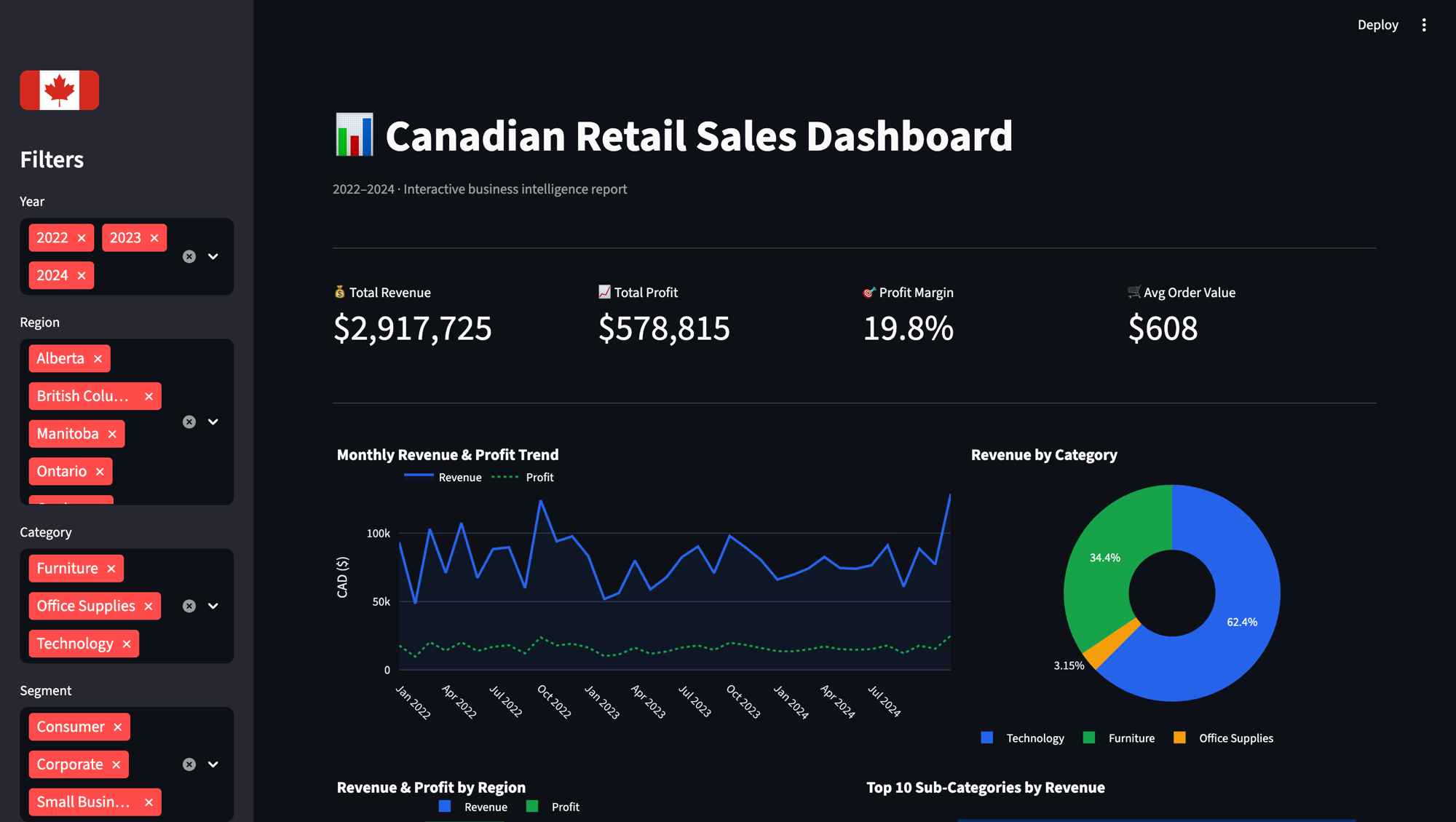
Task: Click the Technology blue color swatch in legend
Action: click(x=986, y=738)
